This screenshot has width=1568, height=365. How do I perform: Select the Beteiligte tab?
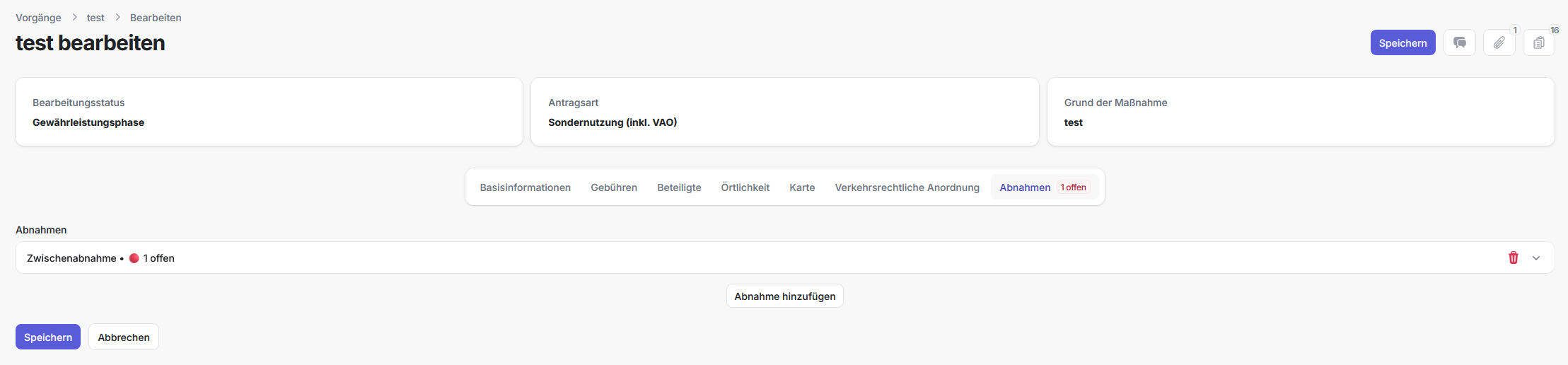pyautogui.click(x=679, y=187)
